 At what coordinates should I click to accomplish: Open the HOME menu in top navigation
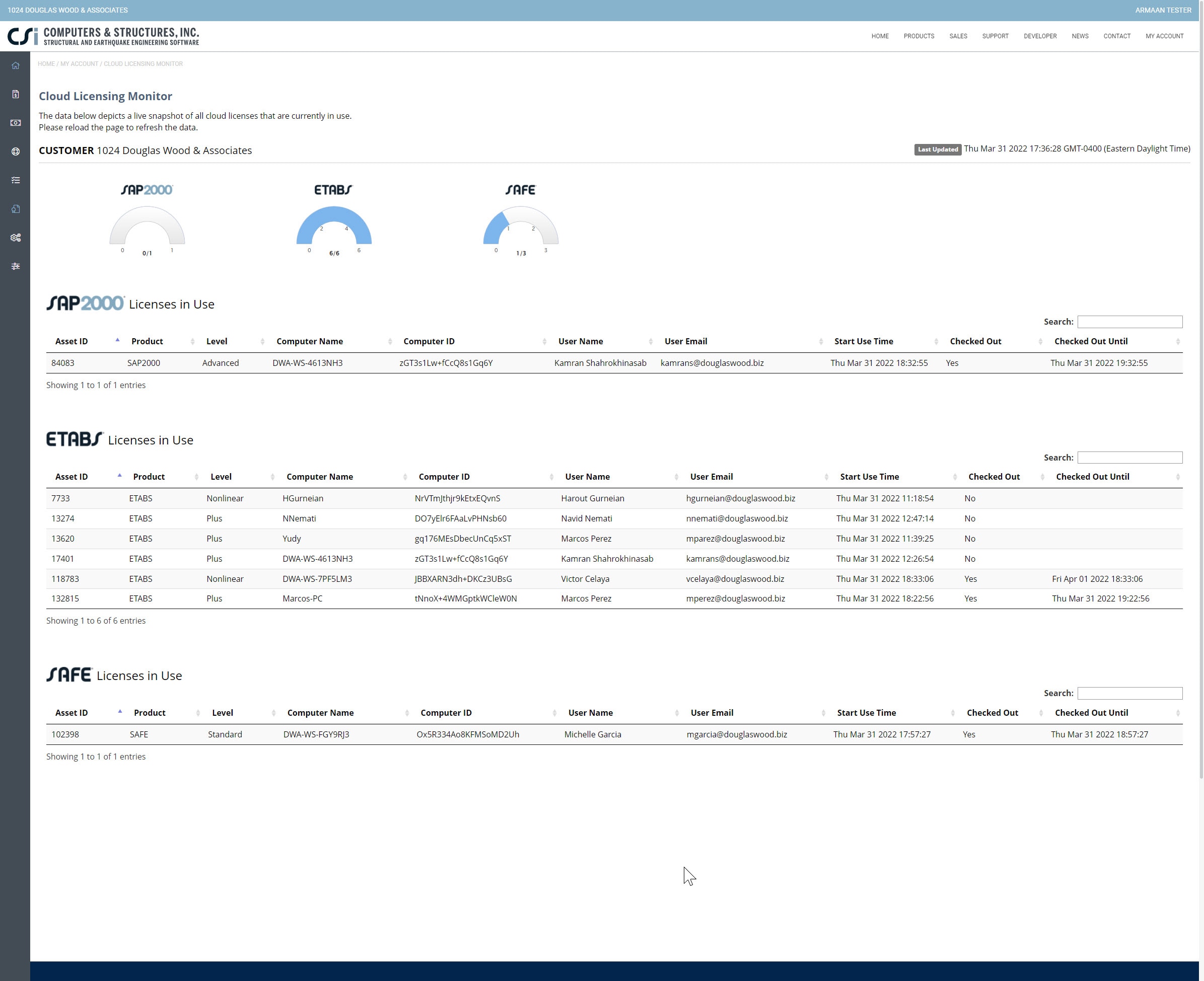(x=880, y=36)
